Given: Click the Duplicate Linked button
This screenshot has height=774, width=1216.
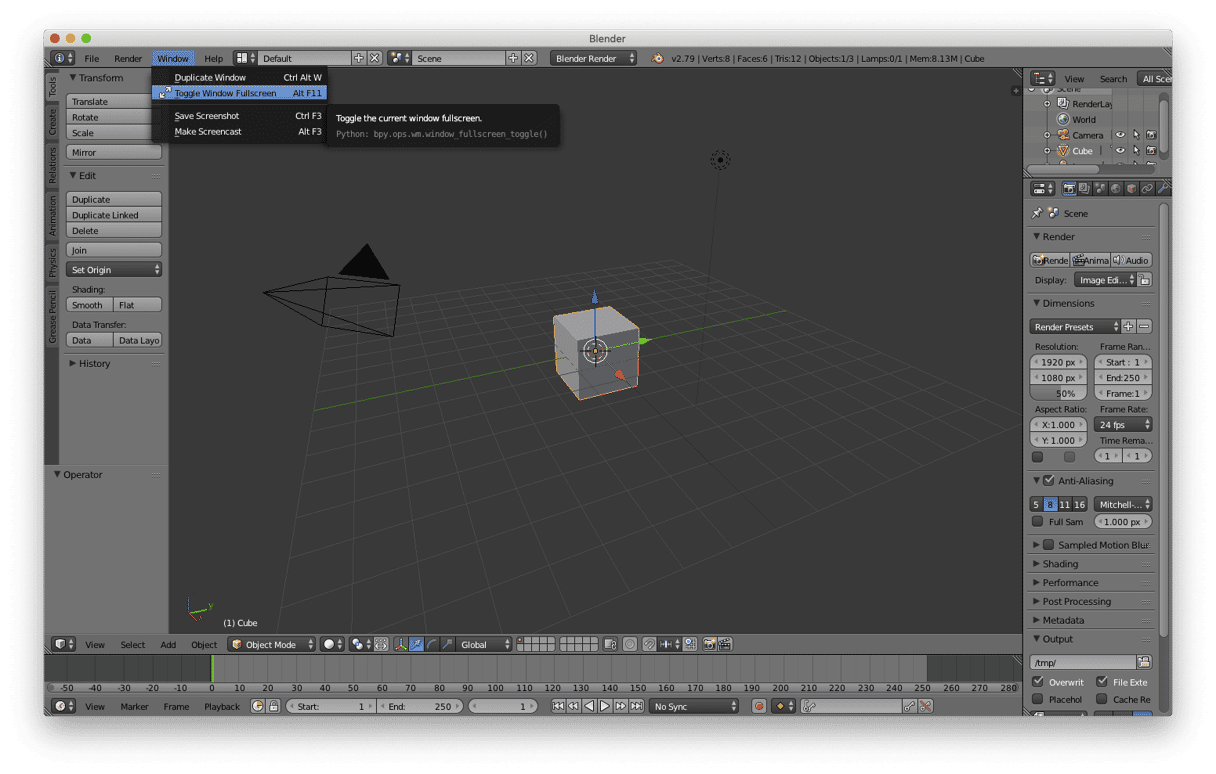Looking at the screenshot, I should (x=114, y=215).
